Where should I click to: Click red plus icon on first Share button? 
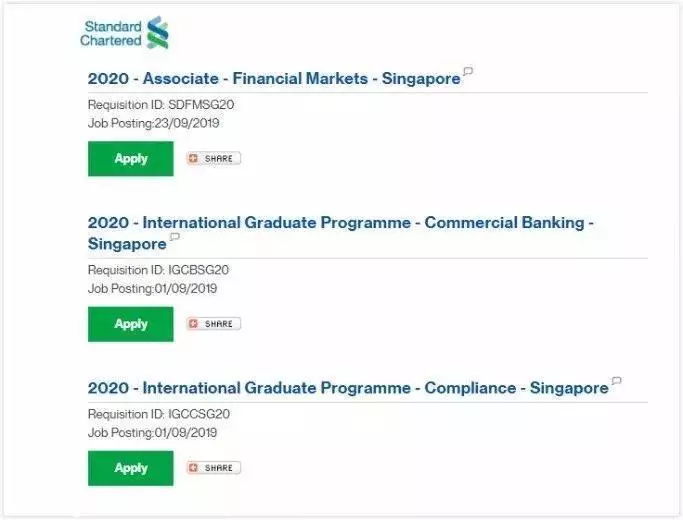193,159
